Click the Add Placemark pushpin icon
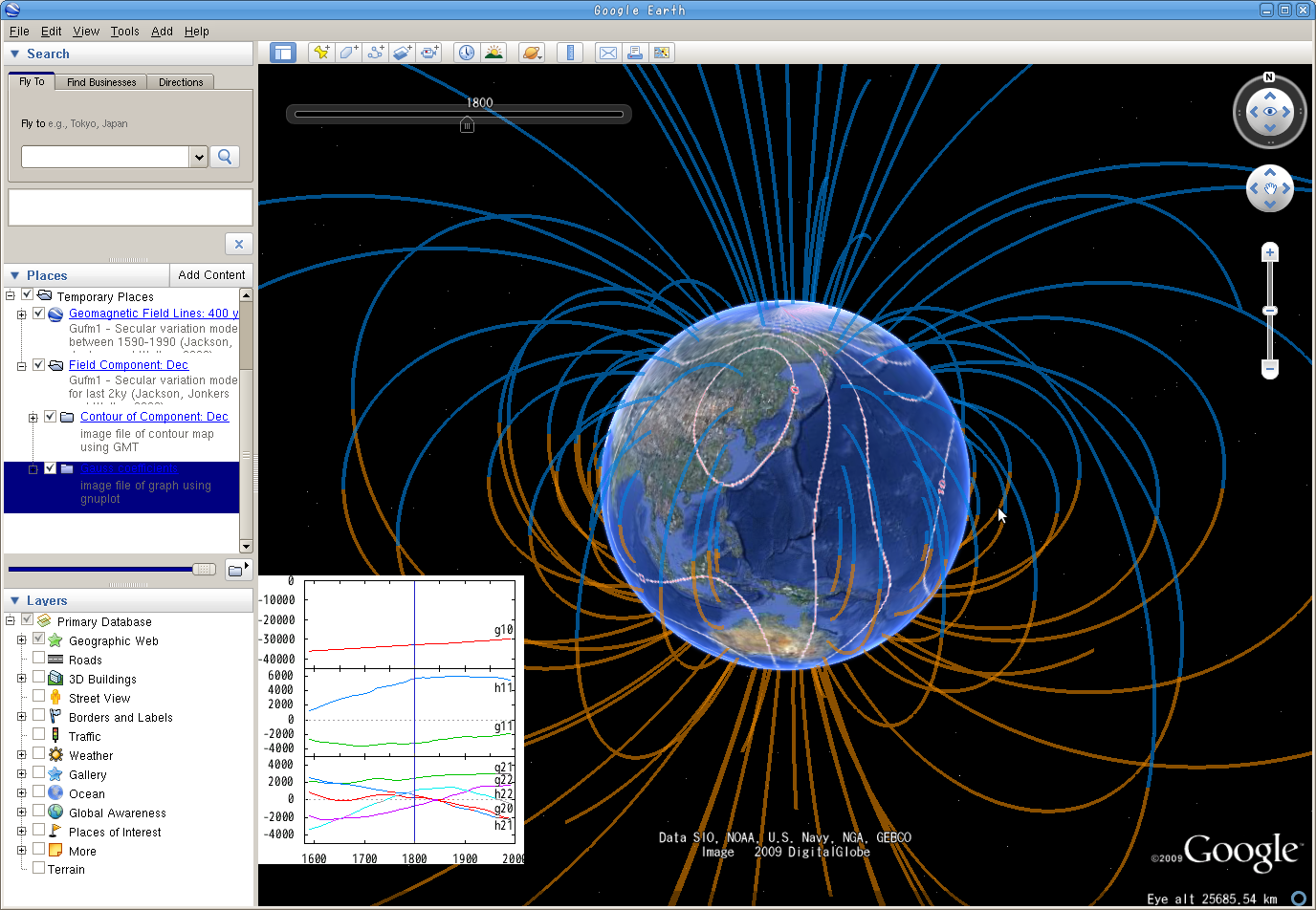Viewport: 1316px width, 910px height. point(321,53)
